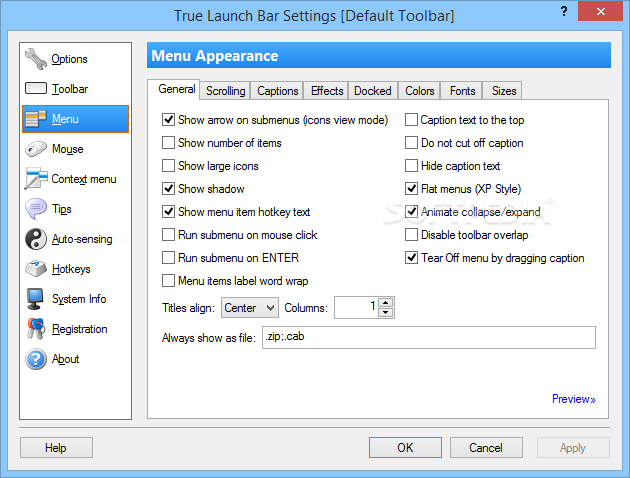The height and width of the screenshot is (478, 630).
Task: Click the Context menu icon
Action: tap(36, 178)
